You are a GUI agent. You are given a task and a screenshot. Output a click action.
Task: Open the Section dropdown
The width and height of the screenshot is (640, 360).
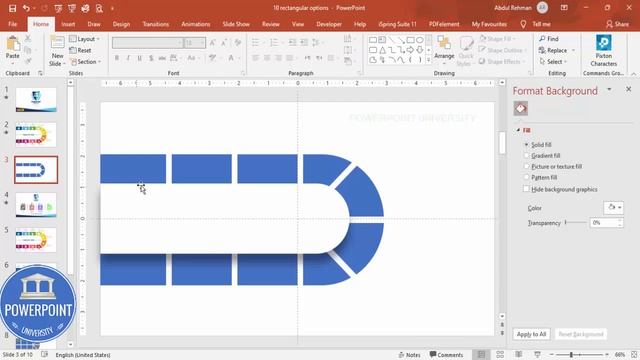coord(86,62)
